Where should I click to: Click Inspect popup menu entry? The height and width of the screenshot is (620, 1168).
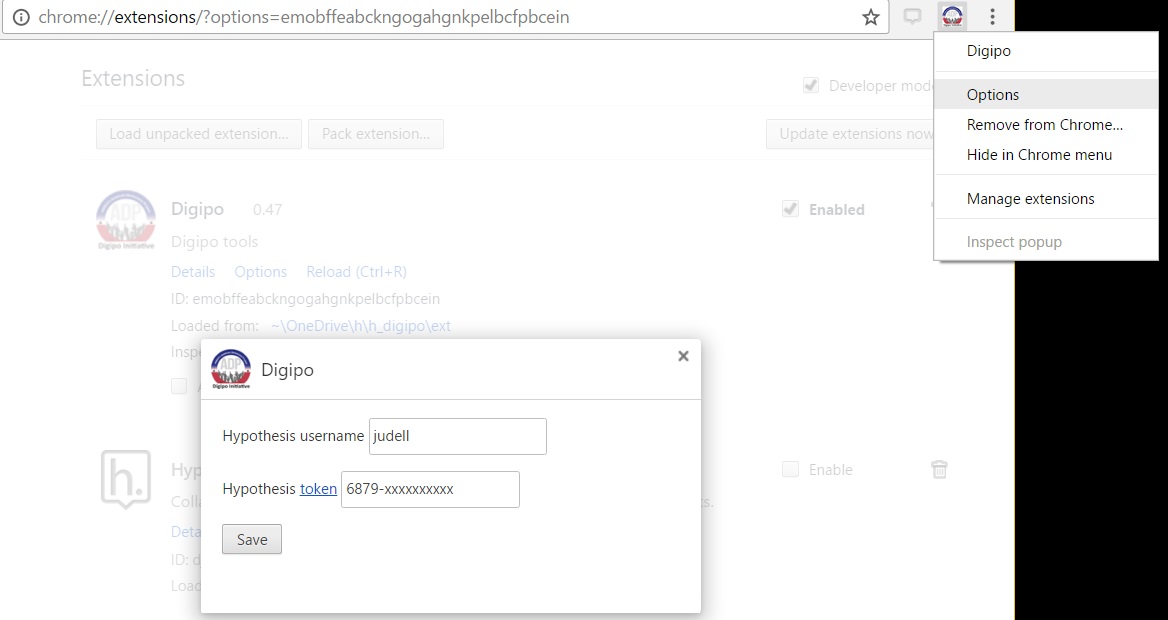1046,241
